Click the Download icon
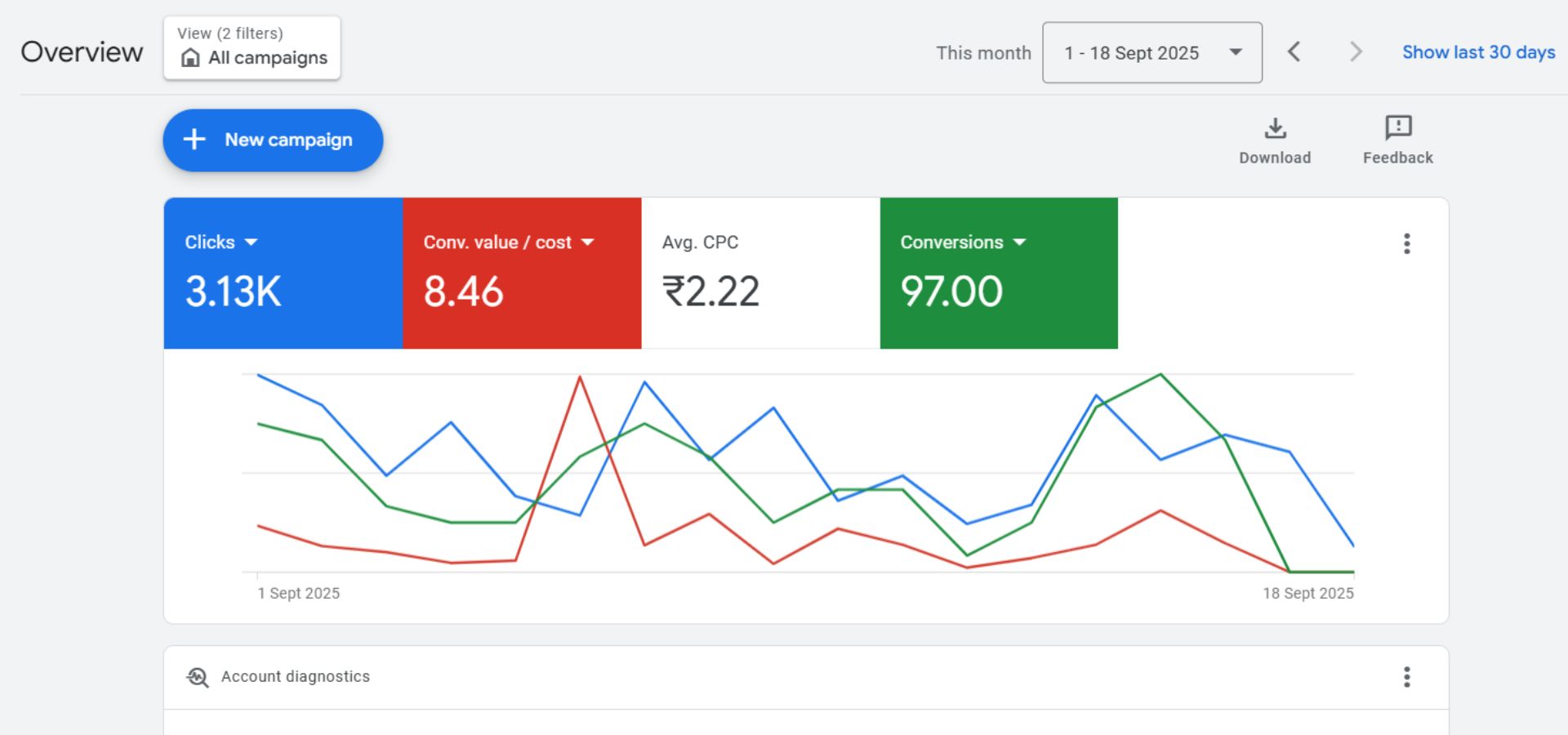1568x735 pixels. (1275, 129)
